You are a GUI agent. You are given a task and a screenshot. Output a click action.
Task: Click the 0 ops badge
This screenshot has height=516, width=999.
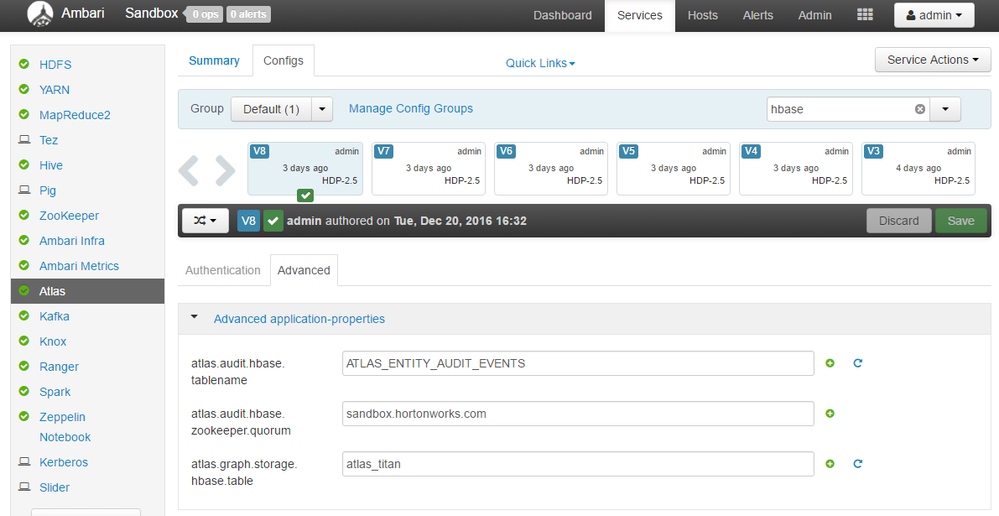coord(205,14)
